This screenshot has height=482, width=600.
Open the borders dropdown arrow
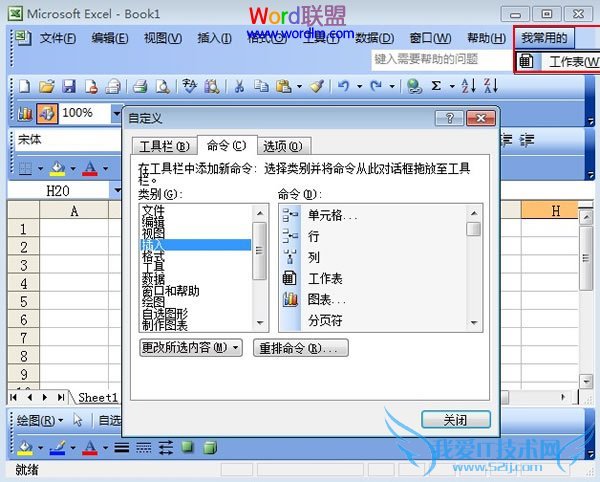41,168
